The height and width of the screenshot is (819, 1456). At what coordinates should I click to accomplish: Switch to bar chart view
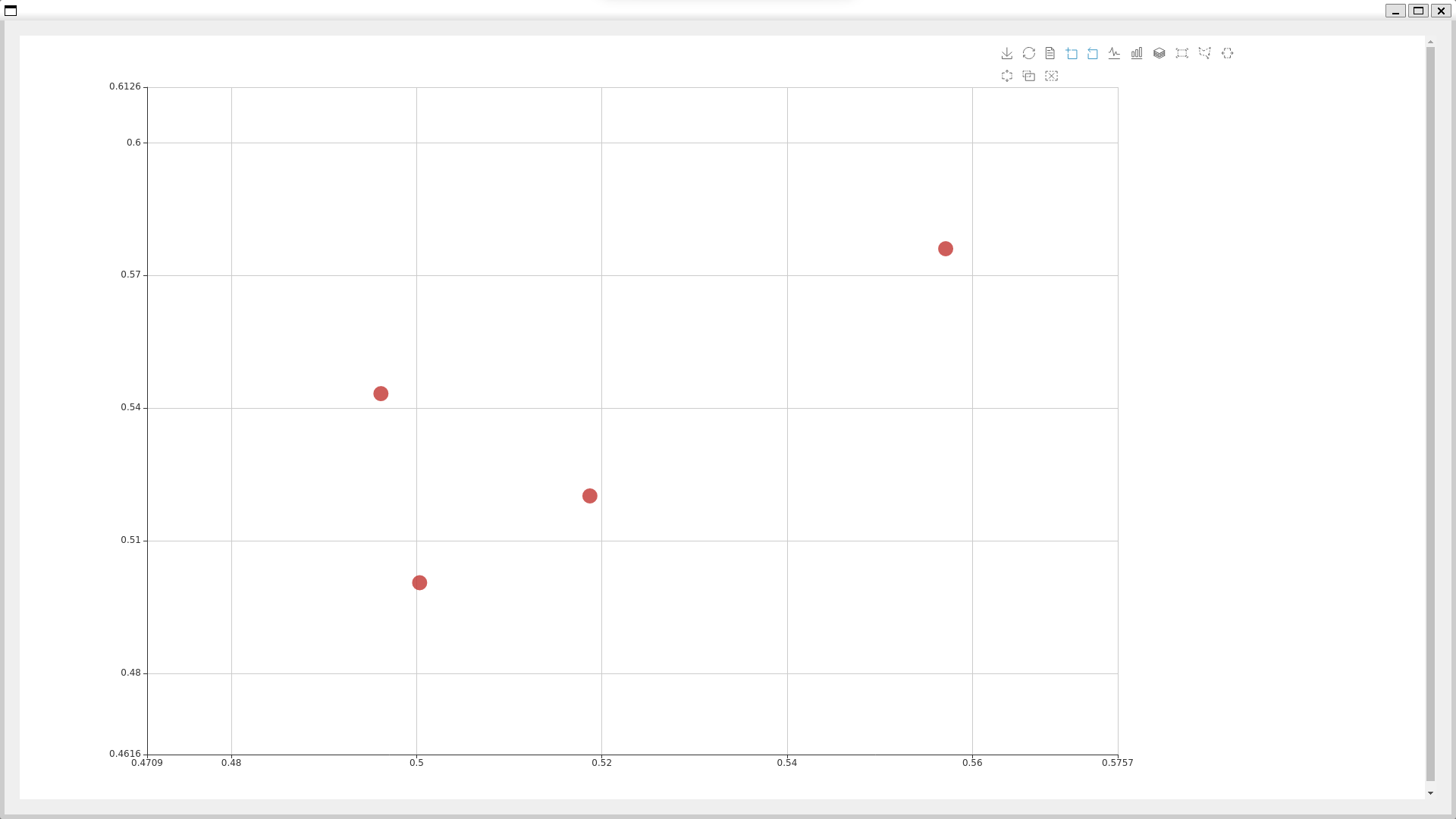(x=1137, y=53)
